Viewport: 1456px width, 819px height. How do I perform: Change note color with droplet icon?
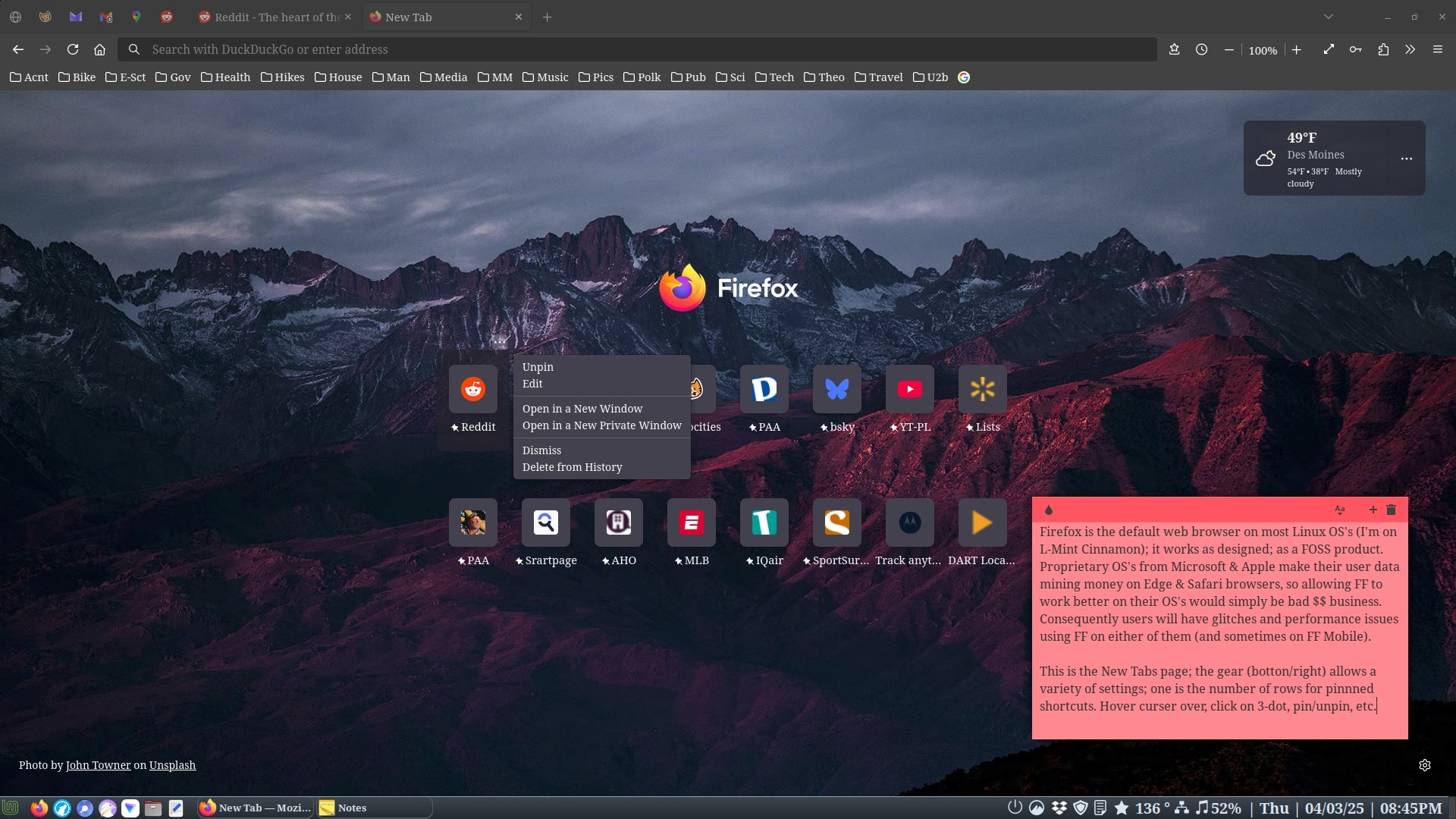click(x=1049, y=510)
